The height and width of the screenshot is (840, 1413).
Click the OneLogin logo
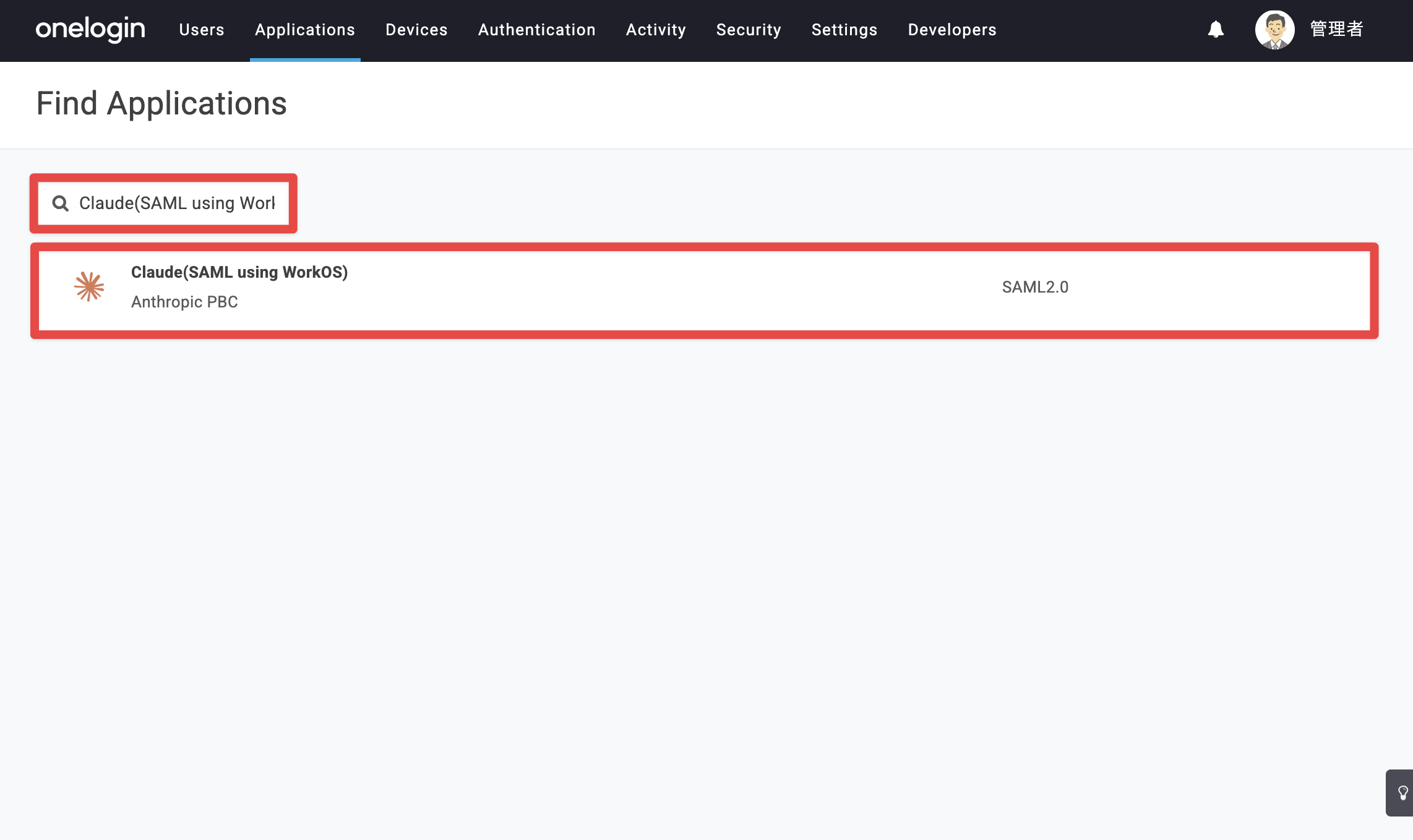pyautogui.click(x=90, y=29)
